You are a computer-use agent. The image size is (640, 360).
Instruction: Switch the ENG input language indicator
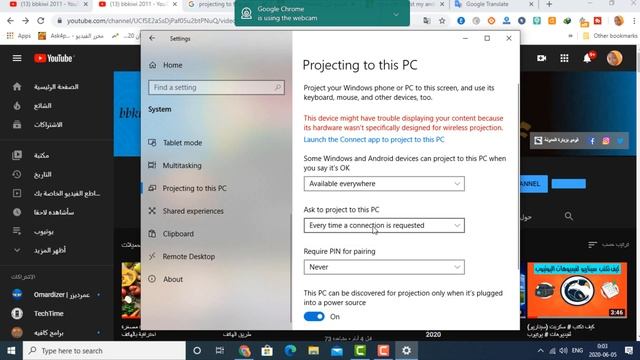(577, 351)
